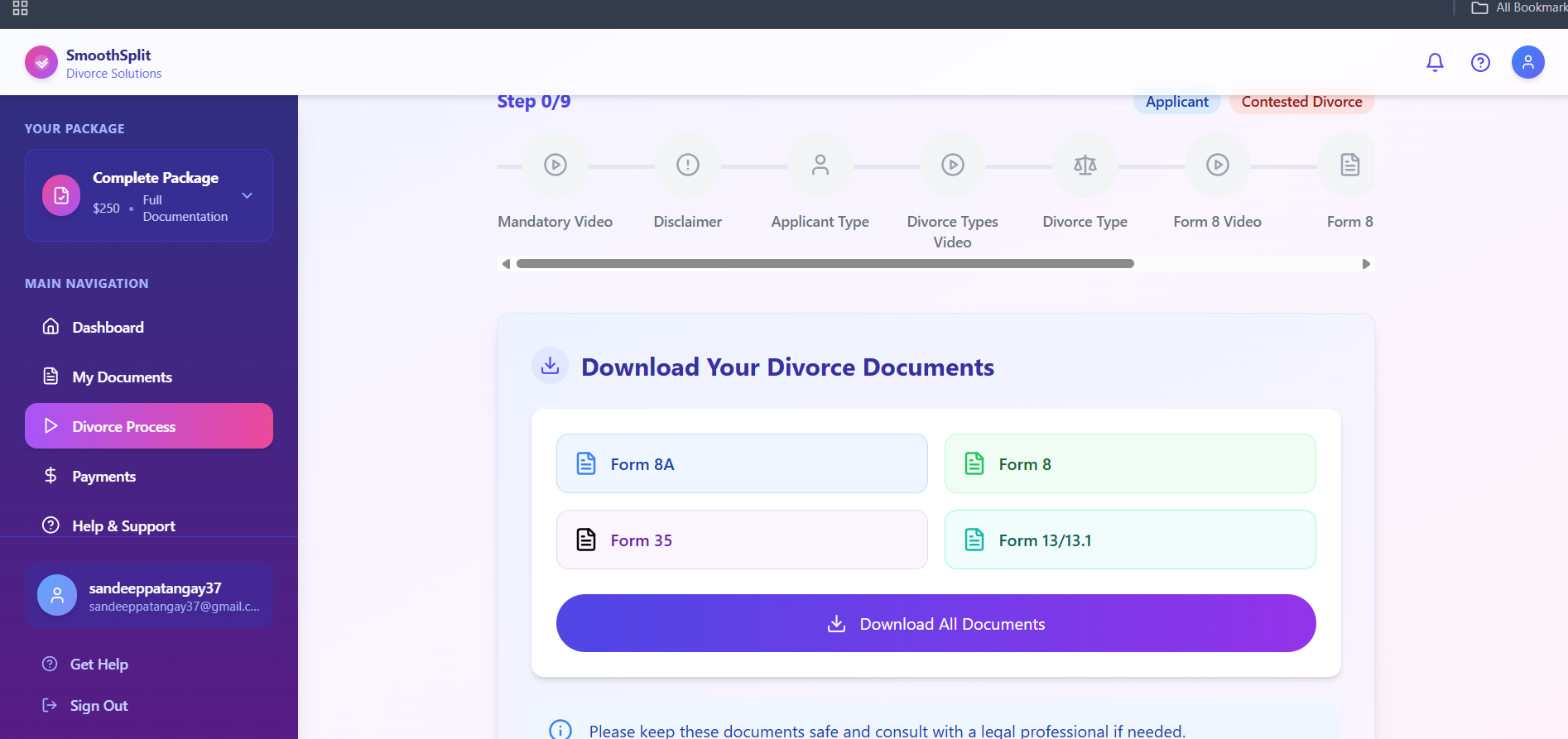Open My Documents in the sidebar

[x=122, y=377]
